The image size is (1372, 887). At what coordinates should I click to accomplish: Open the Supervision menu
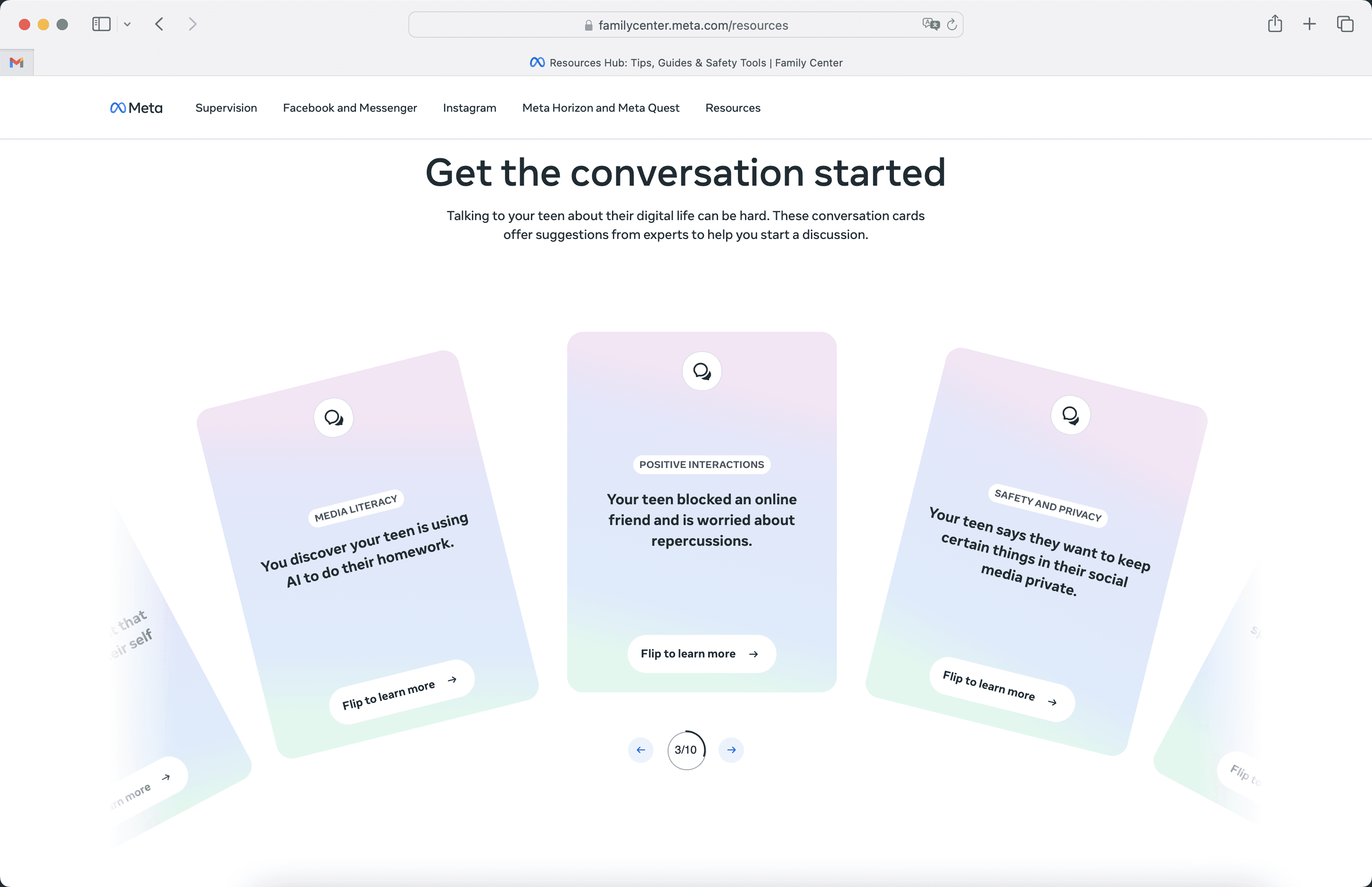tap(226, 108)
